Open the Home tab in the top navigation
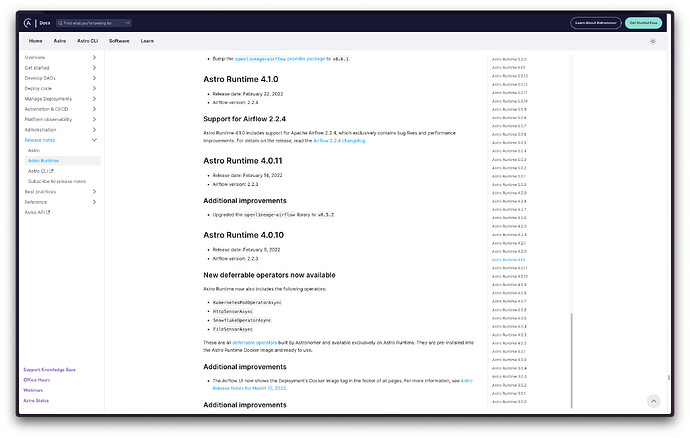This screenshot has width=690, height=438. point(36,41)
